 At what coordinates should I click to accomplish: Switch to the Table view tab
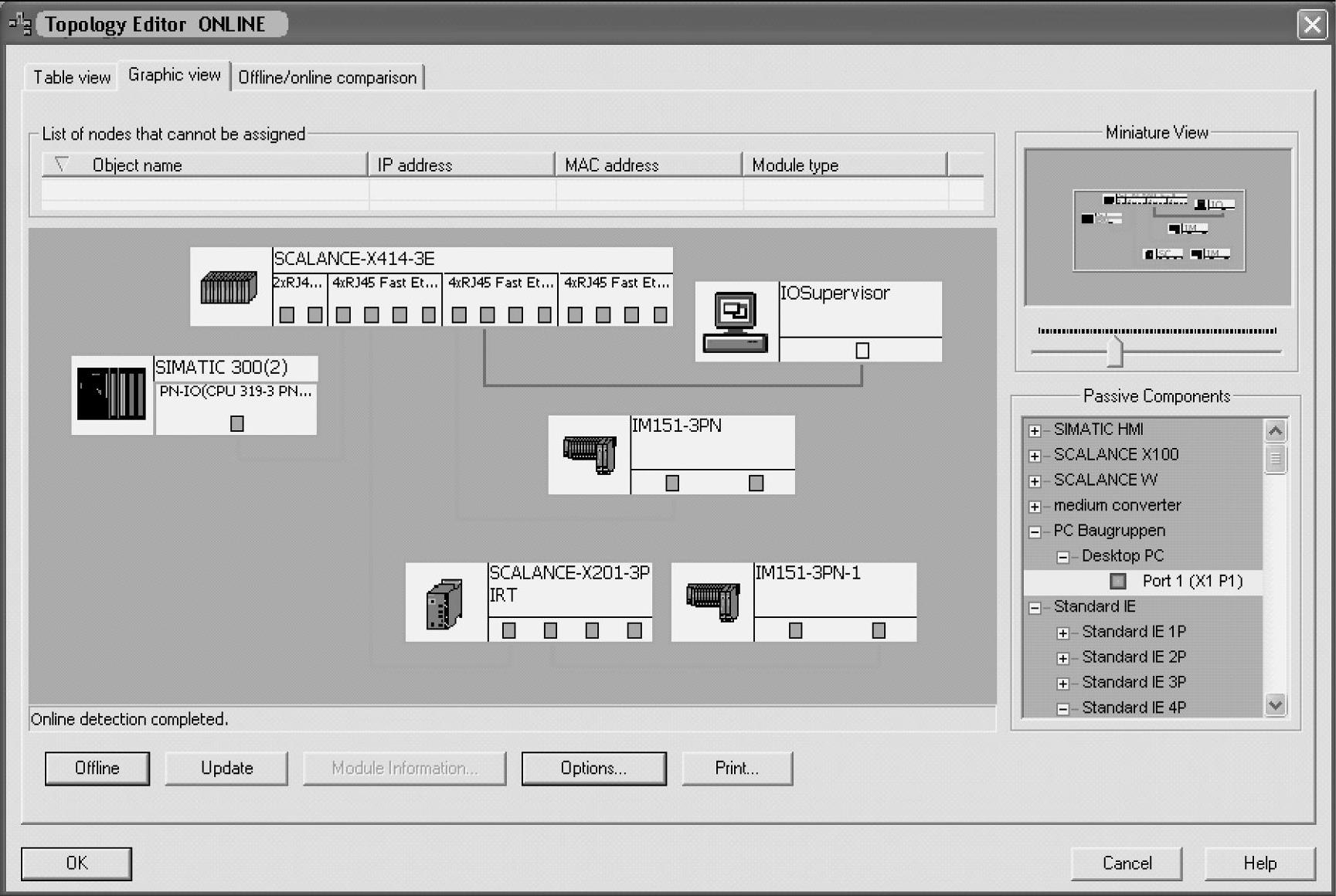click(x=72, y=77)
